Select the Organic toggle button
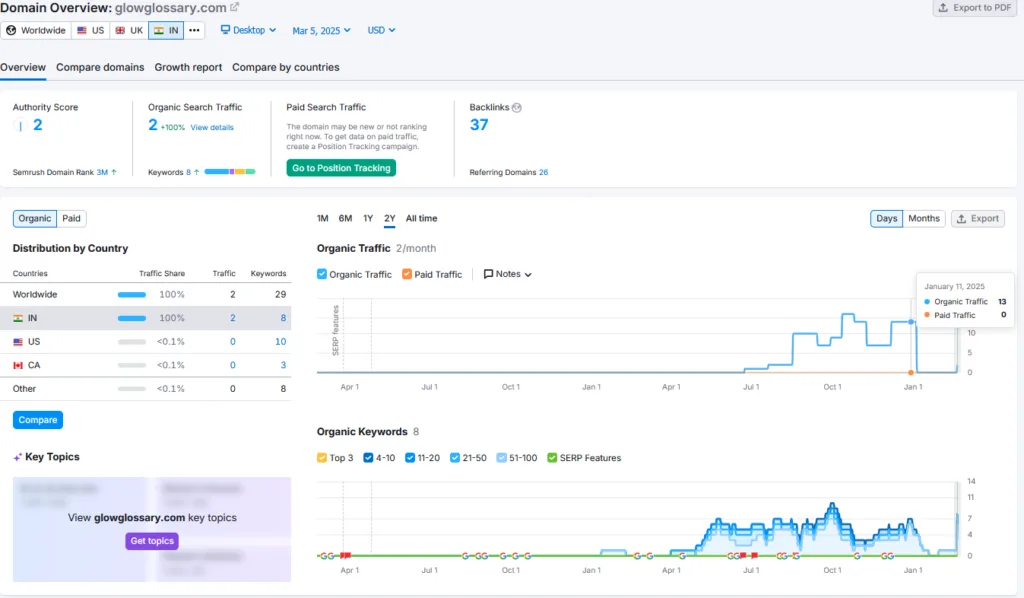The width and height of the screenshot is (1024, 598). coord(35,219)
